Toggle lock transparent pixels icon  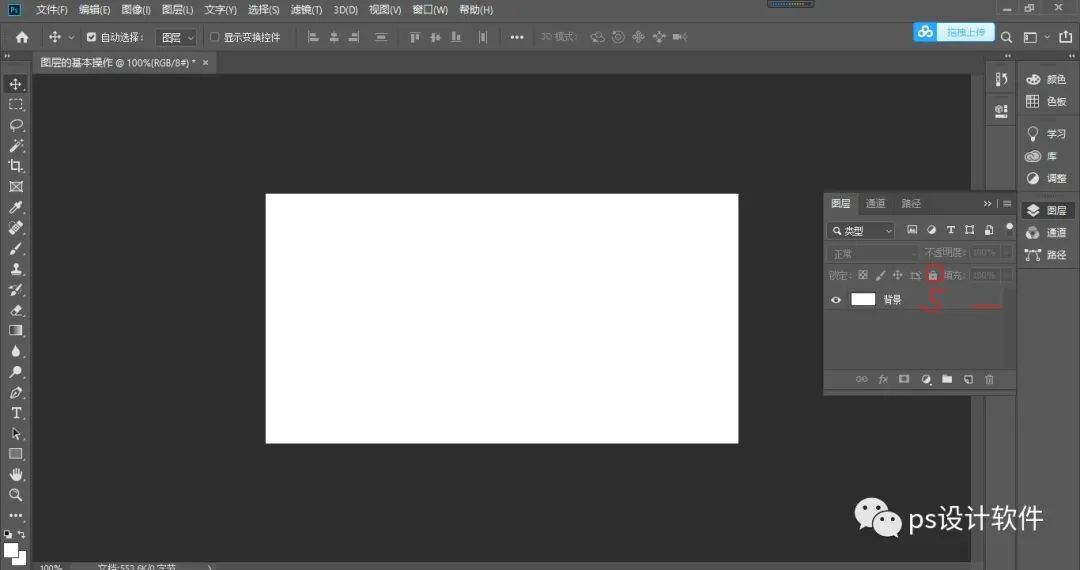point(862,275)
